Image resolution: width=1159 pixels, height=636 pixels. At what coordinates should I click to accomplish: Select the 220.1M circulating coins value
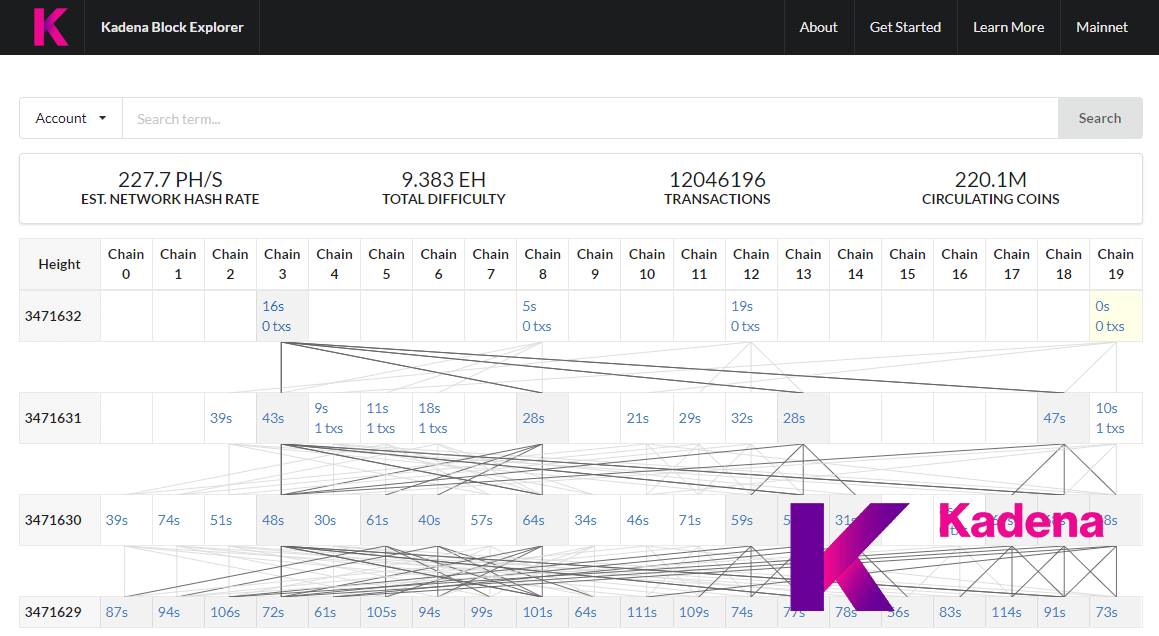coord(990,180)
